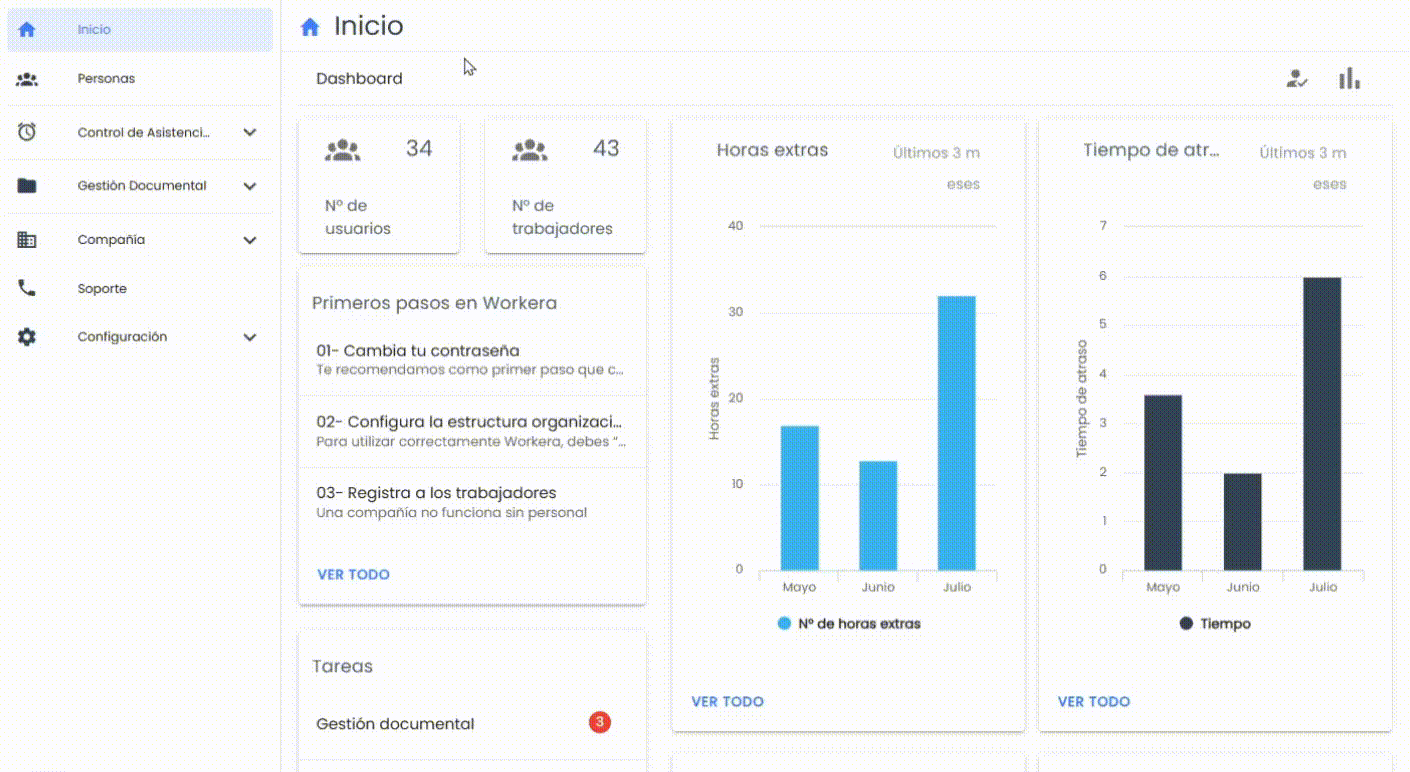Click Últimos 3 meses label on Horas extras
This screenshot has width=1410, height=772.
coord(937,168)
